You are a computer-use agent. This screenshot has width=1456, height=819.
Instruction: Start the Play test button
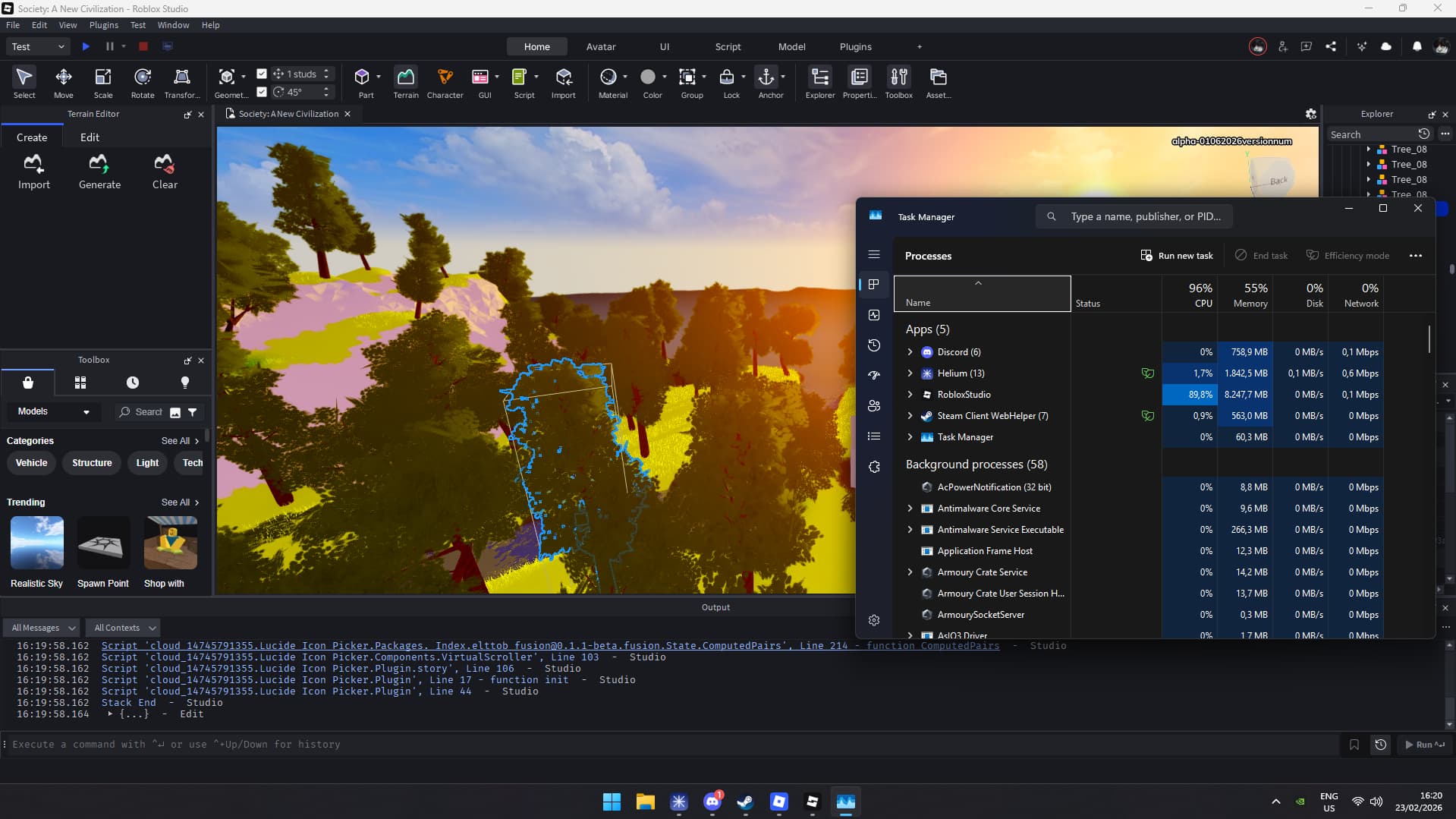click(86, 46)
